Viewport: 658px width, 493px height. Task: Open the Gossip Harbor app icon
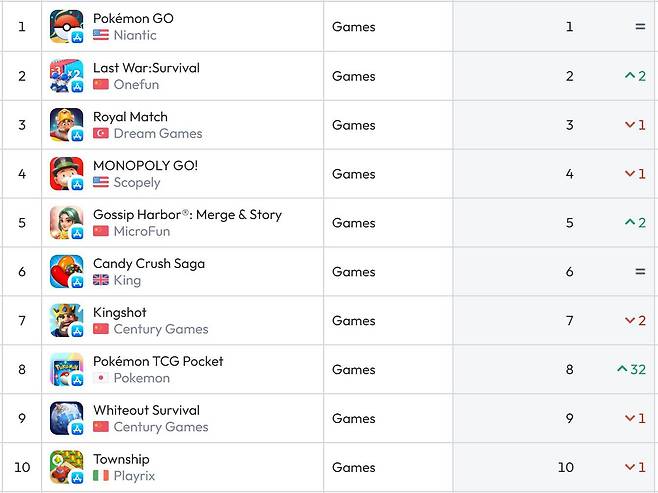coord(66,223)
